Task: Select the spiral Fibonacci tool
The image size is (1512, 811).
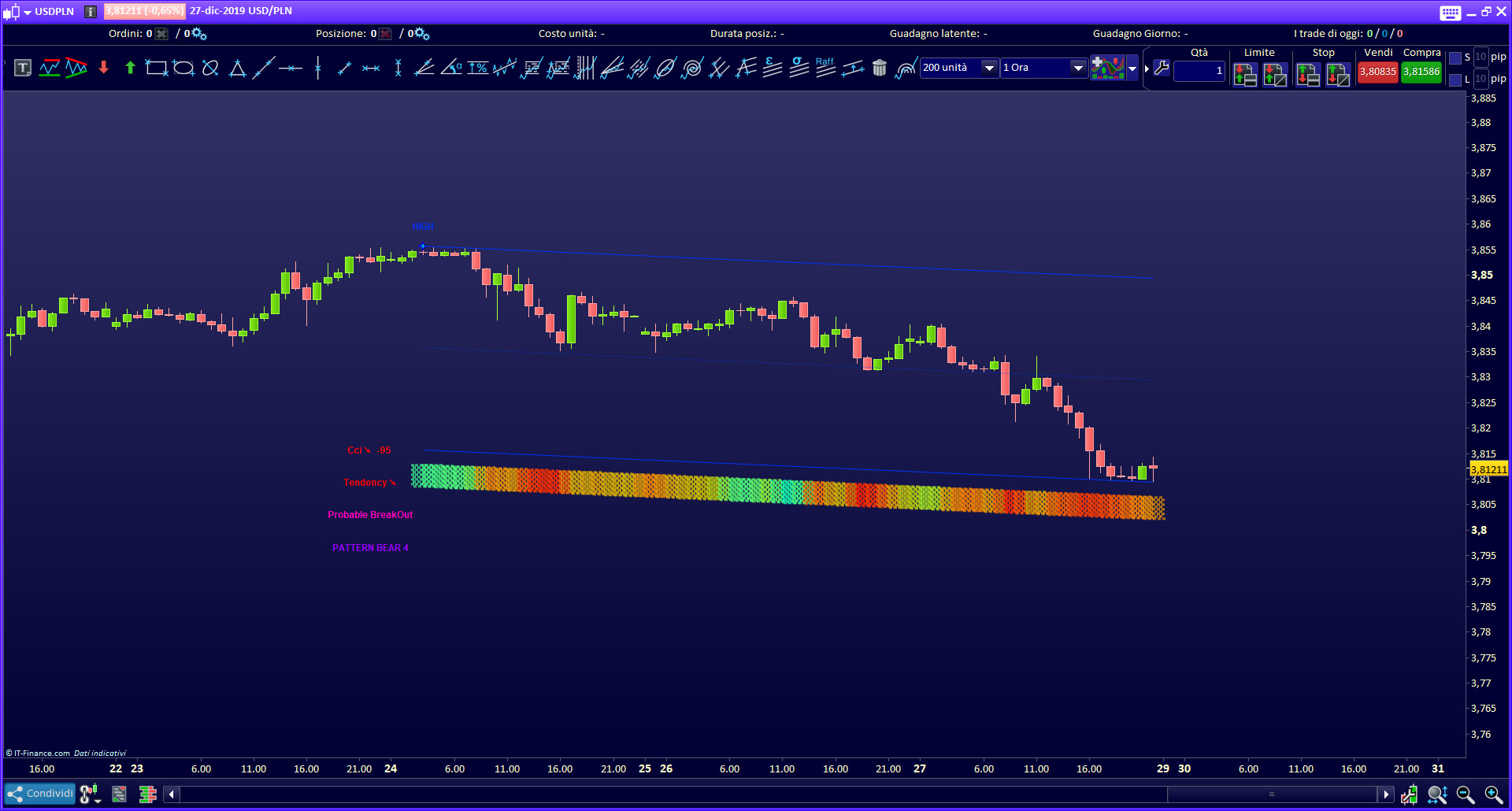Action: [x=692, y=69]
